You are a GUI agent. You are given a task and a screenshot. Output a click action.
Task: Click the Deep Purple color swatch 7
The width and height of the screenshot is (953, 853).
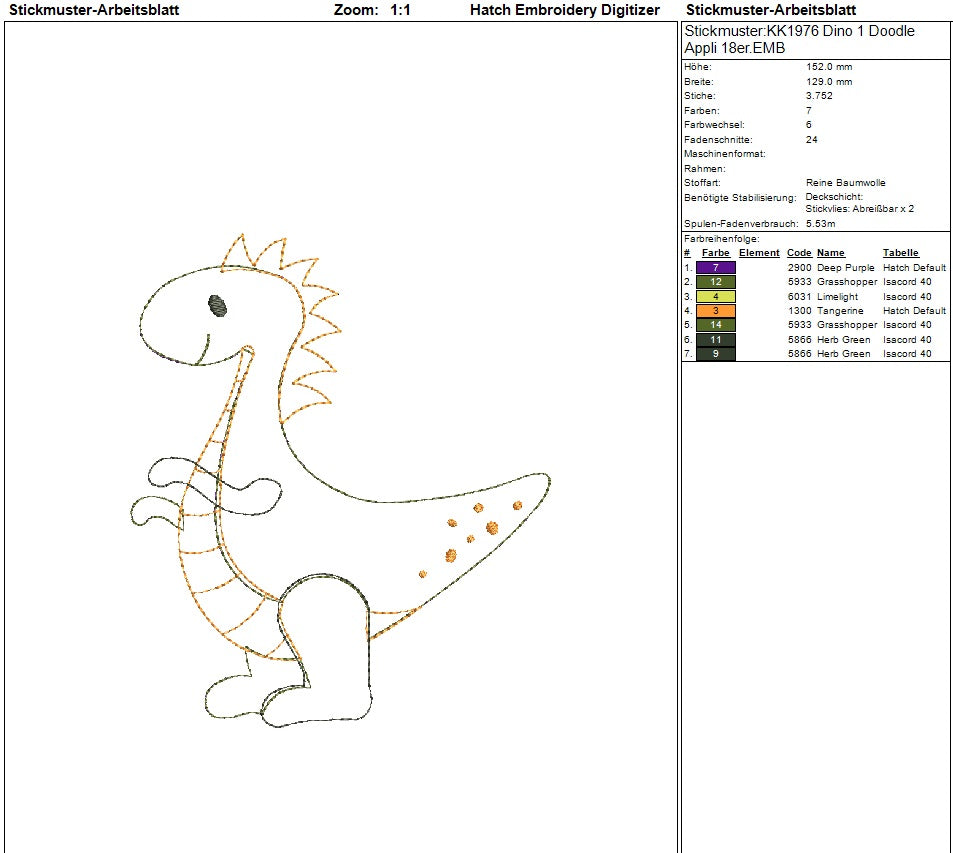click(x=715, y=268)
